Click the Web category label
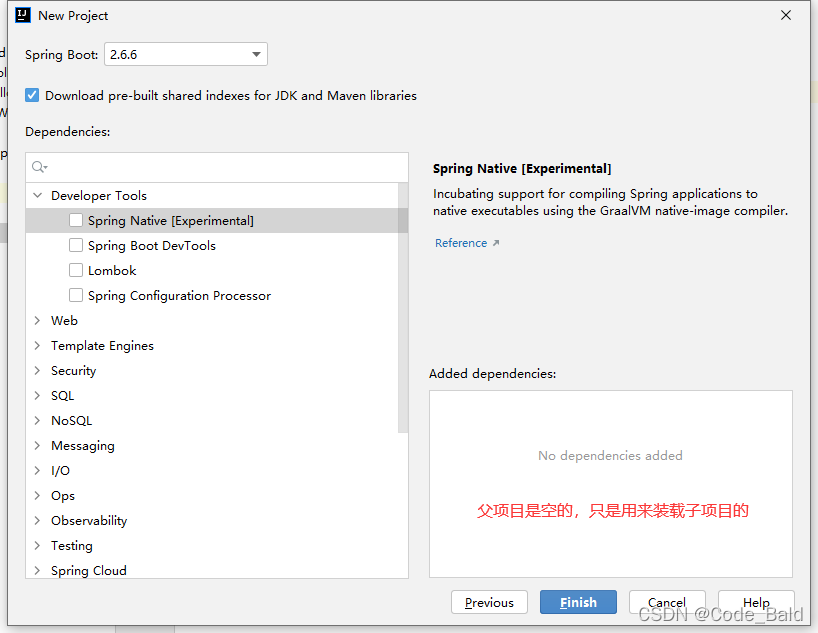818x633 pixels. [x=64, y=320]
